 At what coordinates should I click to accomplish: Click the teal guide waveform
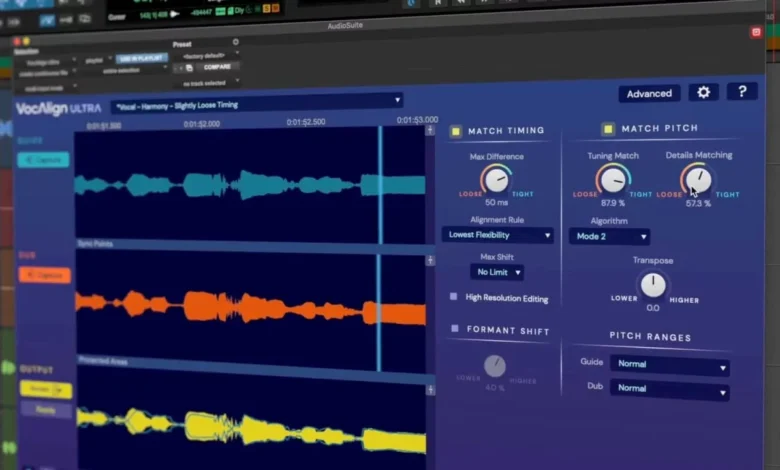click(250, 184)
